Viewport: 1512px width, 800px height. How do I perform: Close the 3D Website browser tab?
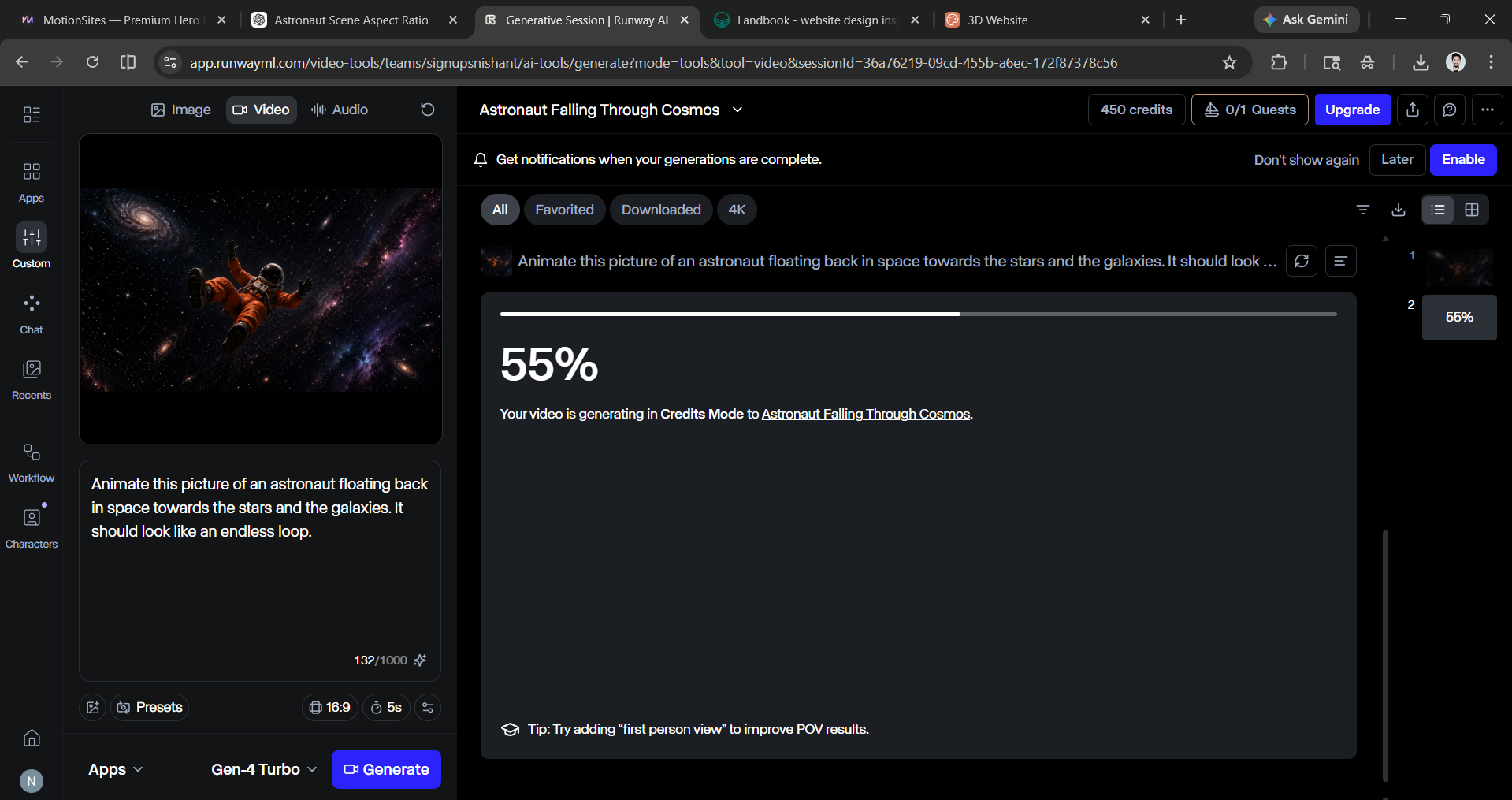(1146, 20)
